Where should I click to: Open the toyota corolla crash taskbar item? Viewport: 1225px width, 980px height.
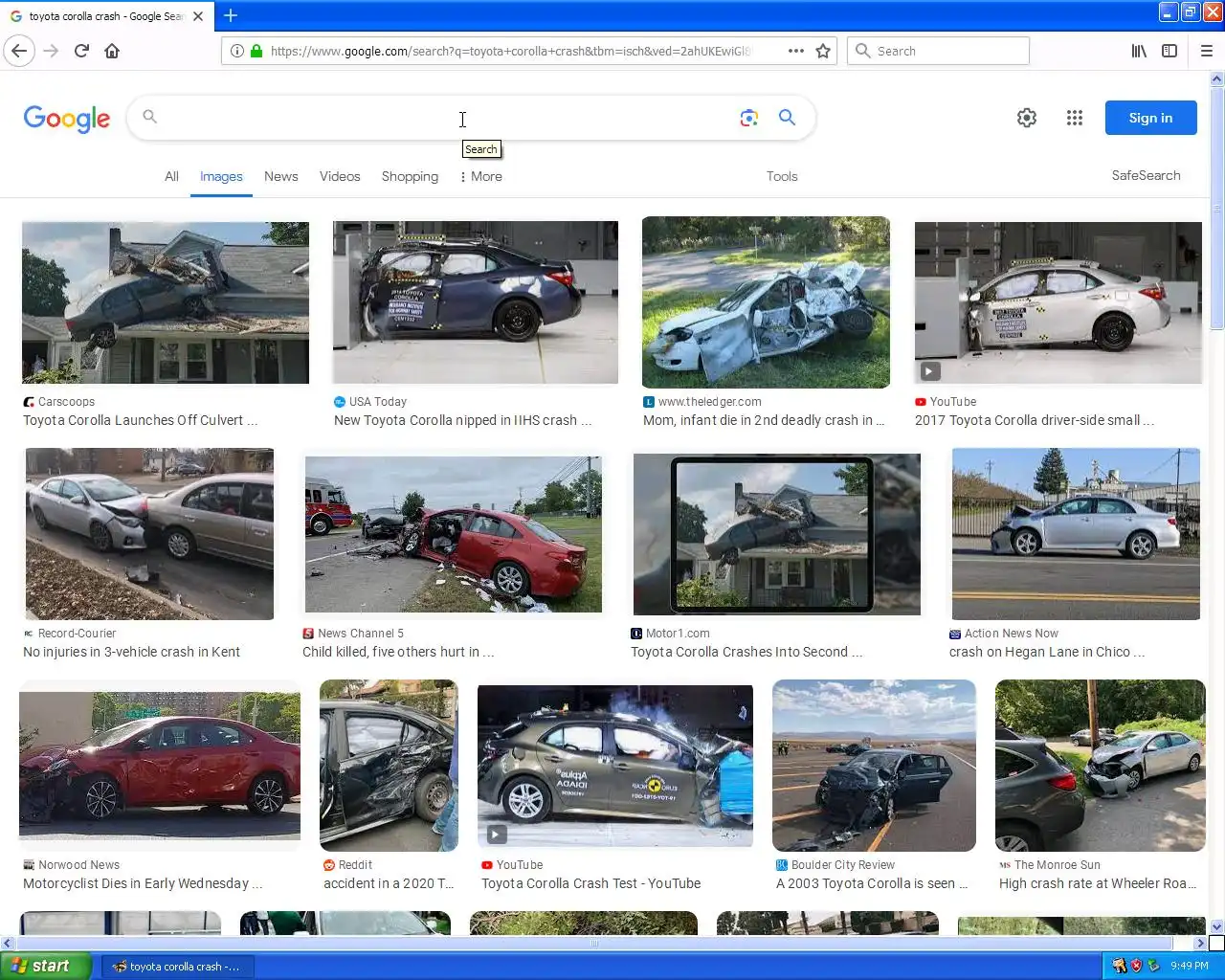pyautogui.click(x=176, y=967)
